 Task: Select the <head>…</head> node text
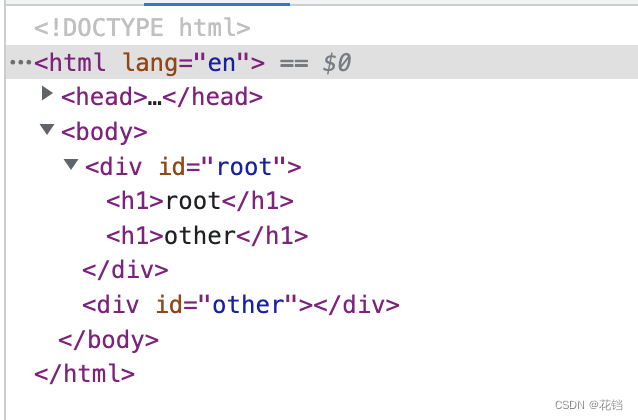tap(162, 97)
